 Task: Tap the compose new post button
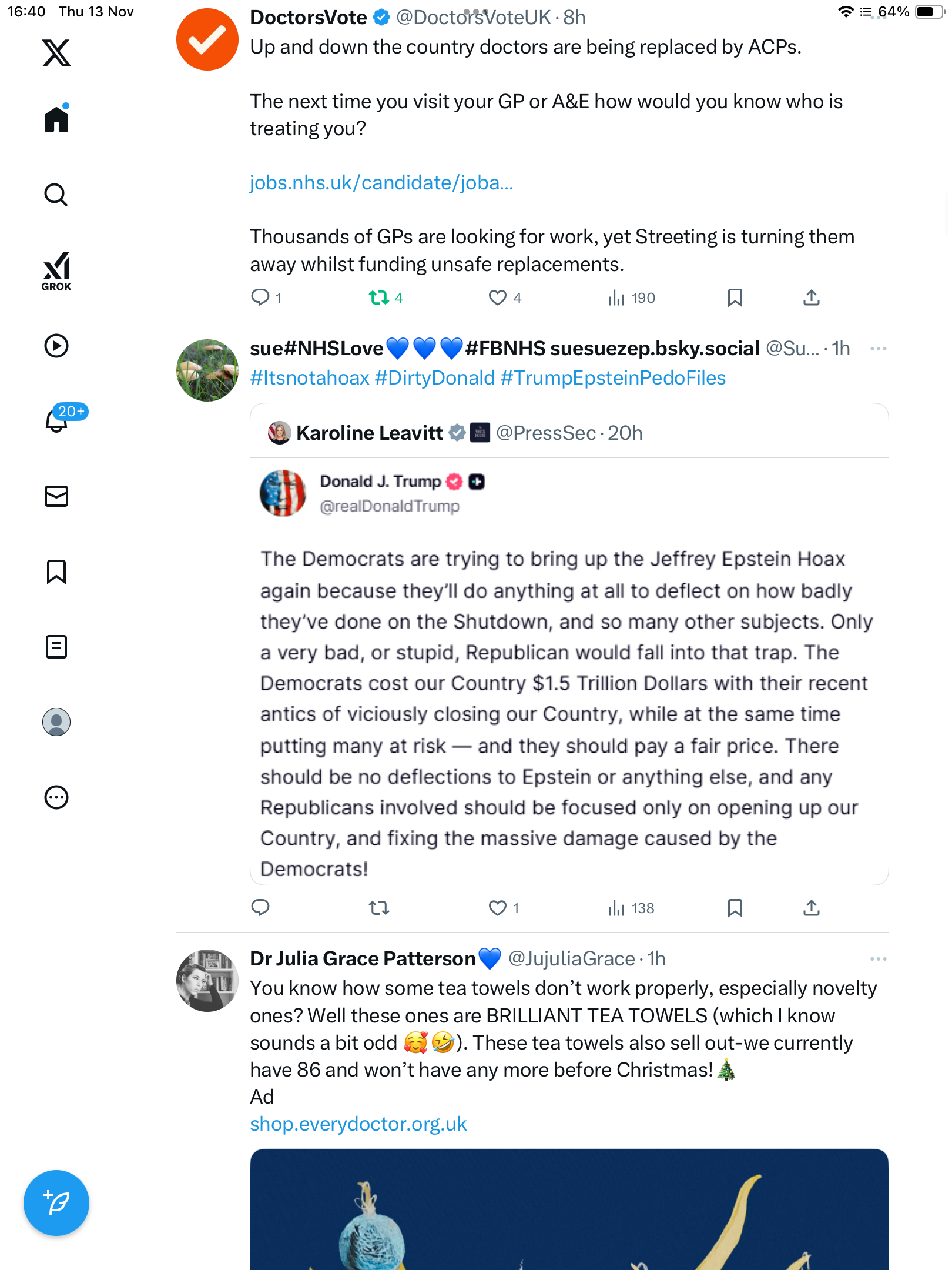pos(56,1203)
